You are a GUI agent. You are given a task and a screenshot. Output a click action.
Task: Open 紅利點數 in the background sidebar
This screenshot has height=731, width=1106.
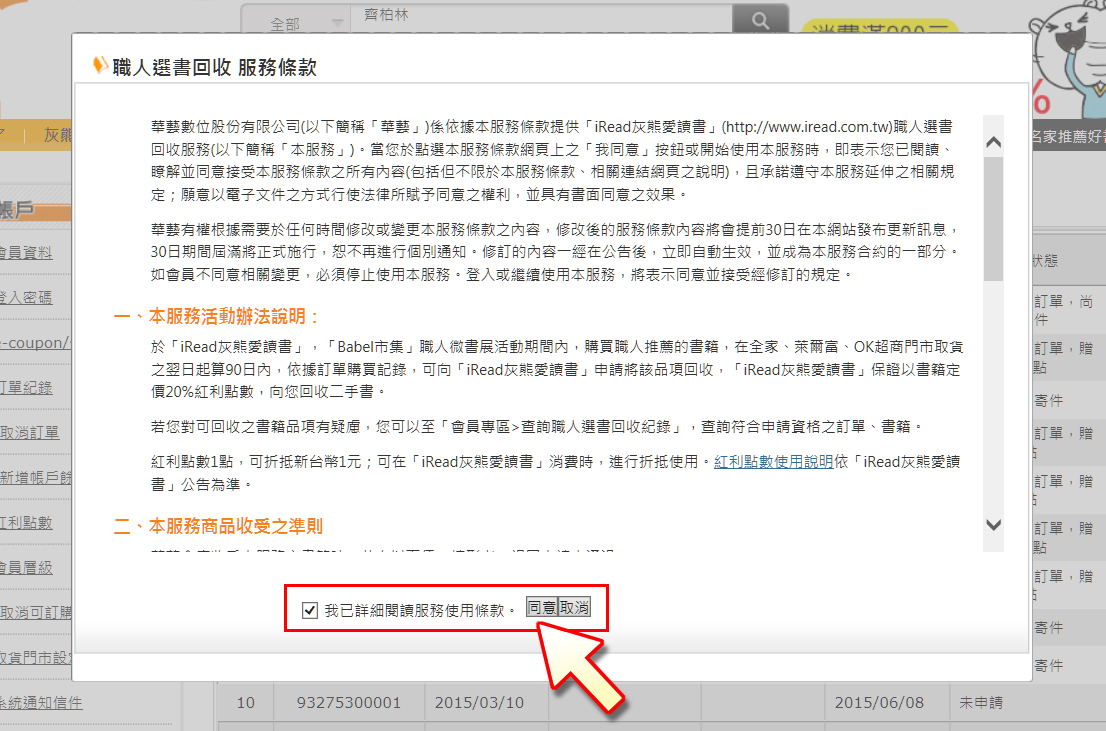click(26, 523)
